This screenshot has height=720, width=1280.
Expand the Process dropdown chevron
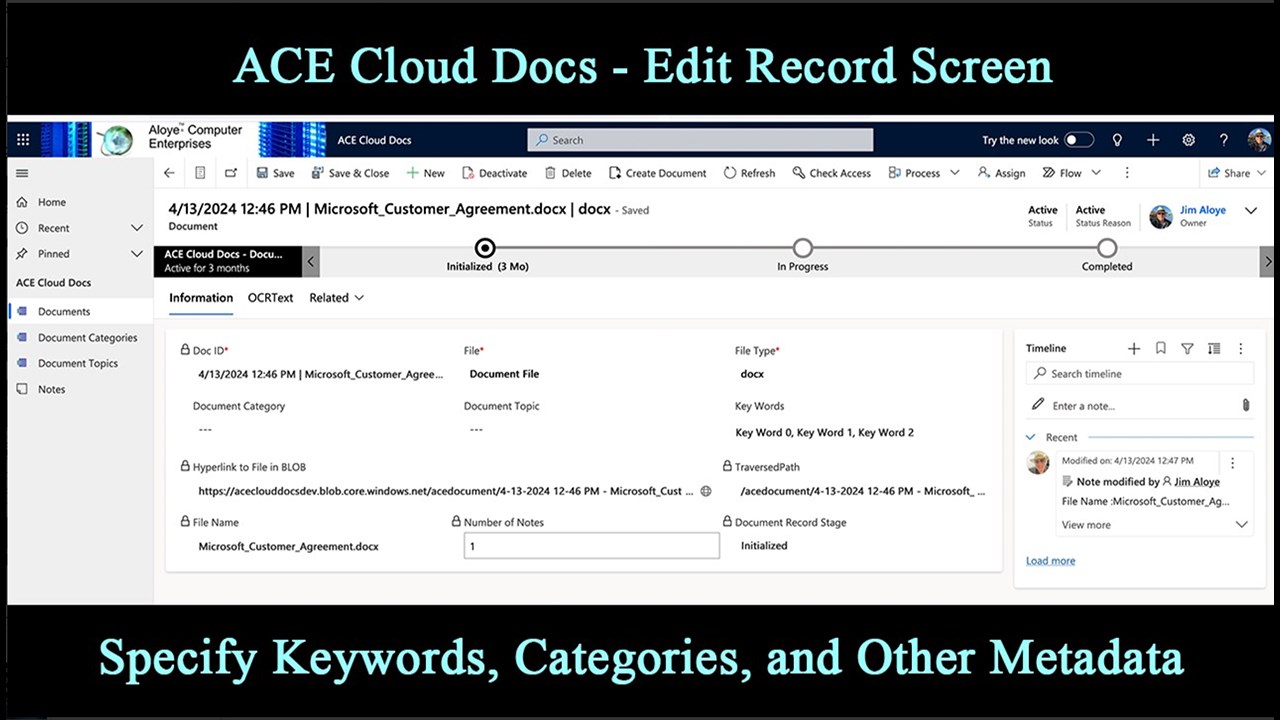[955, 173]
